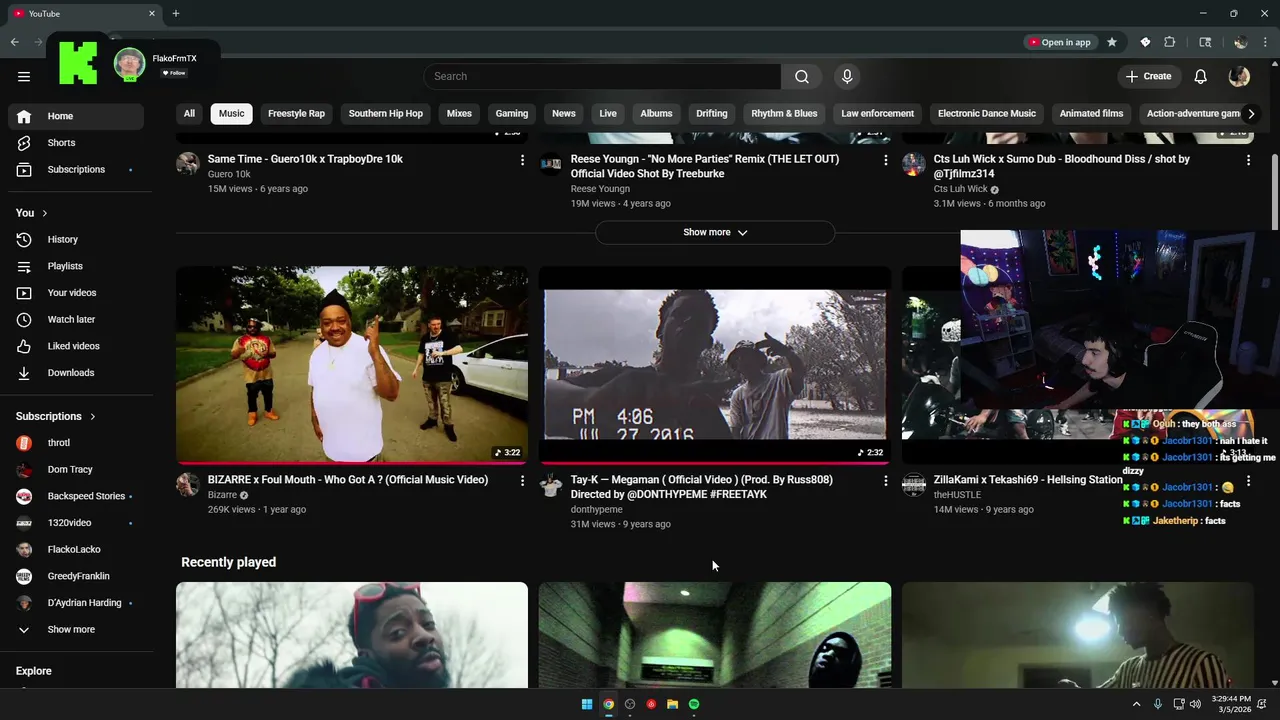Open Shorts from sidebar
1280x720 pixels.
(76, 143)
